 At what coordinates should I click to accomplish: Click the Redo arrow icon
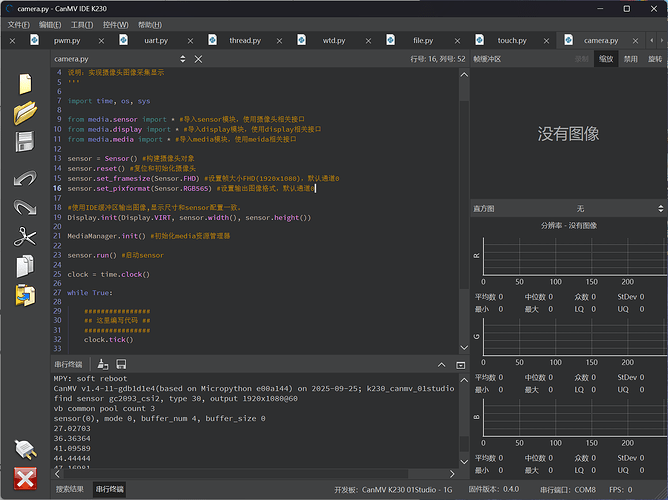click(x=25, y=208)
